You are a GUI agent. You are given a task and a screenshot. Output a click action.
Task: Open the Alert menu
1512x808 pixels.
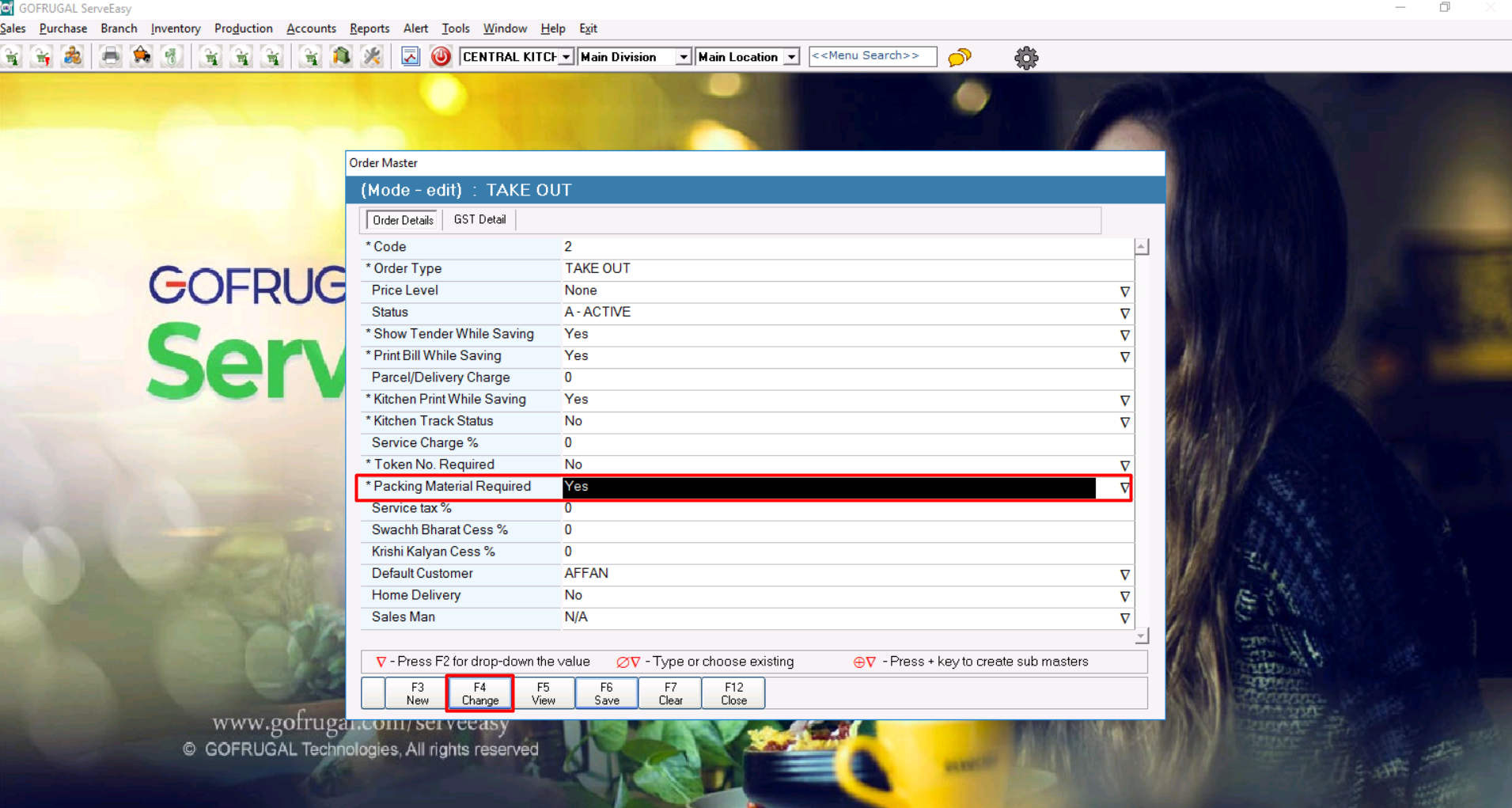click(415, 28)
